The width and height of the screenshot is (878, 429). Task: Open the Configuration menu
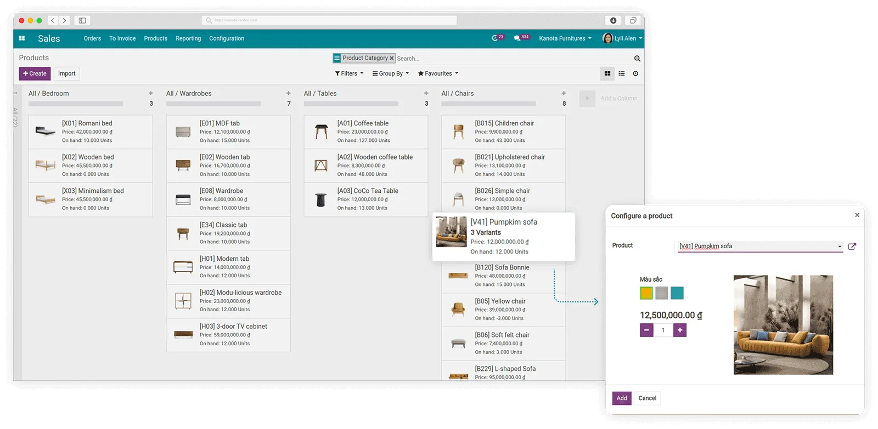(x=227, y=39)
